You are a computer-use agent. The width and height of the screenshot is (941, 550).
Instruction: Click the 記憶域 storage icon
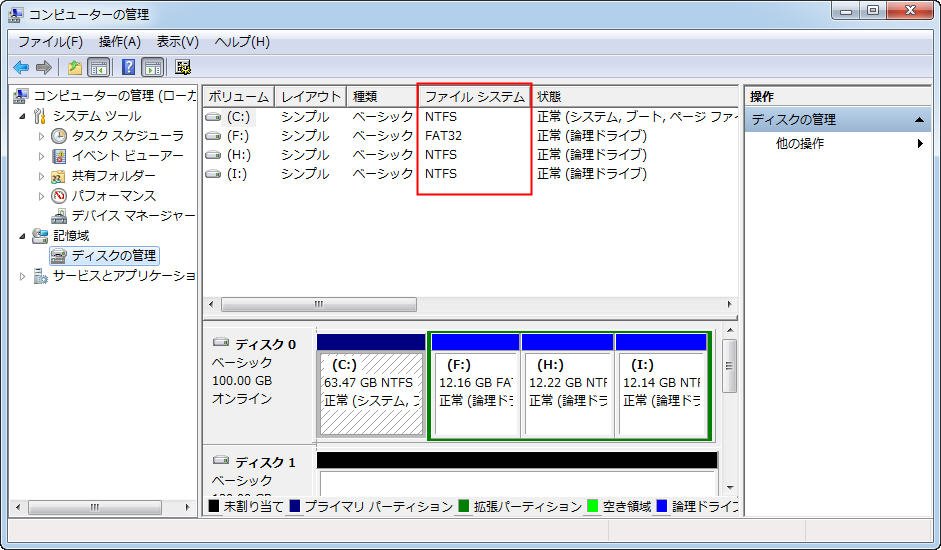tap(40, 235)
